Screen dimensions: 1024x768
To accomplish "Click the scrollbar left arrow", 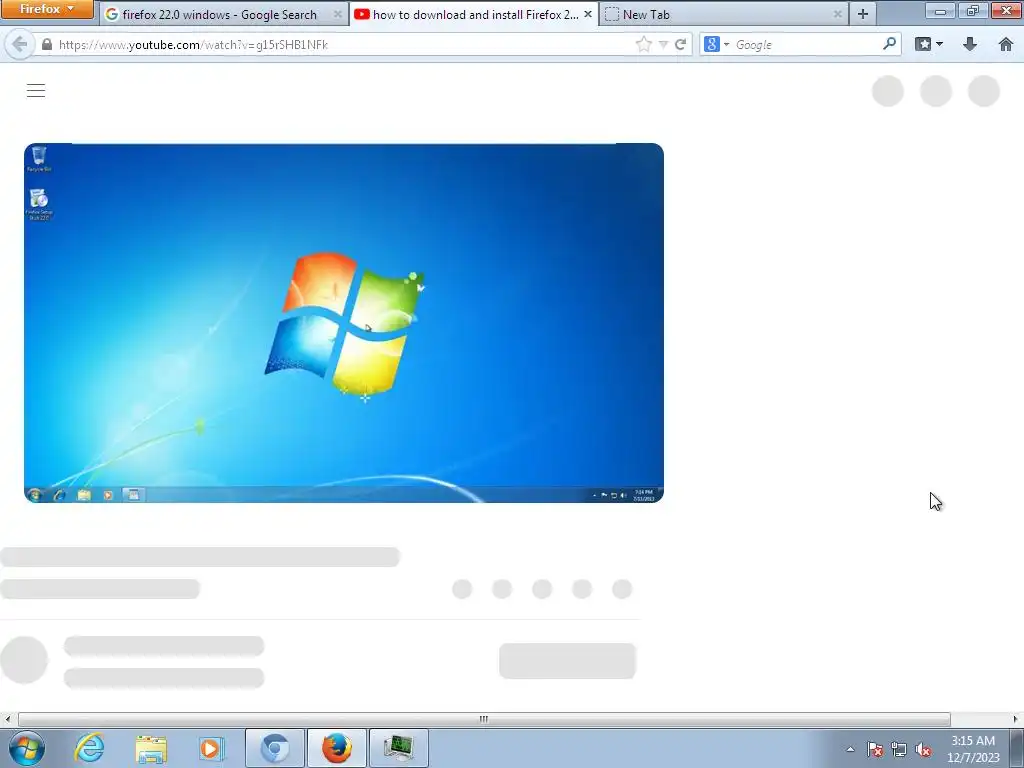I will tap(7, 719).
